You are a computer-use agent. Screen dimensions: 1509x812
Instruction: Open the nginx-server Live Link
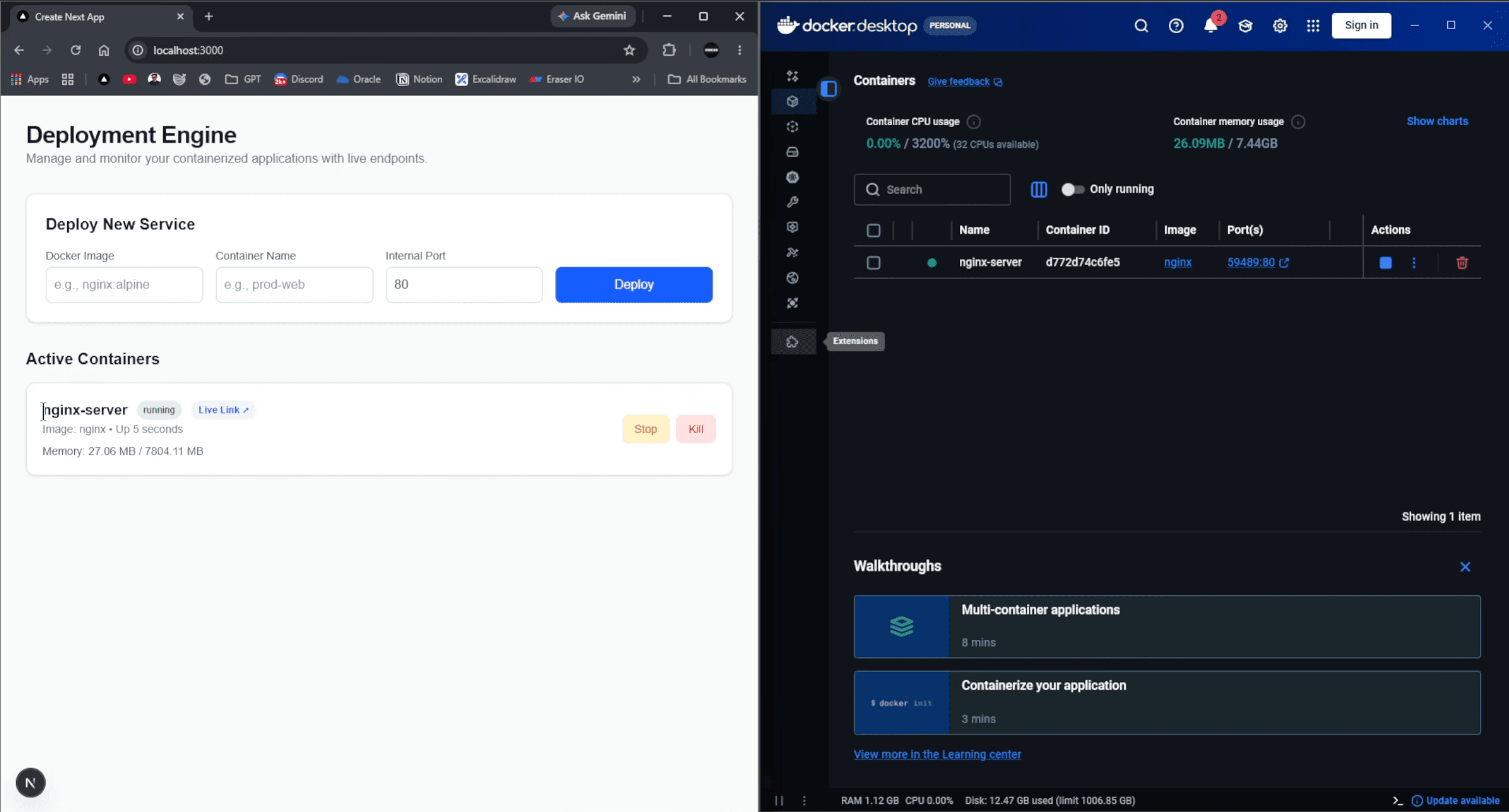223,410
